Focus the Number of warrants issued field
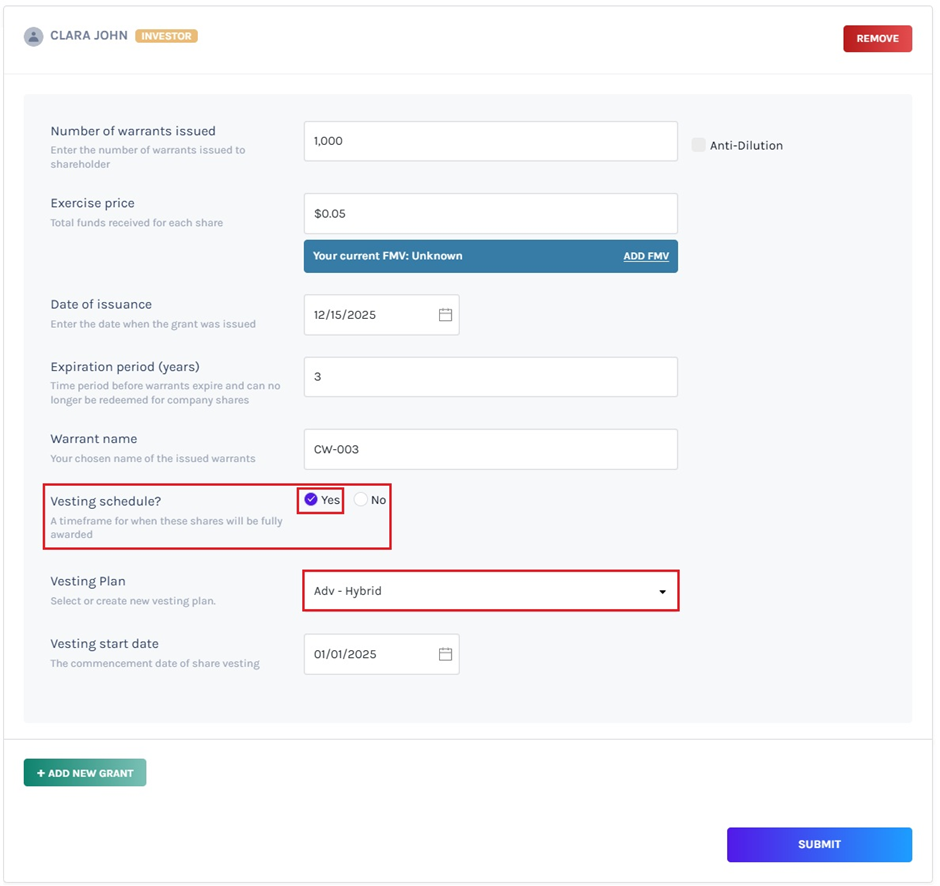 490,141
